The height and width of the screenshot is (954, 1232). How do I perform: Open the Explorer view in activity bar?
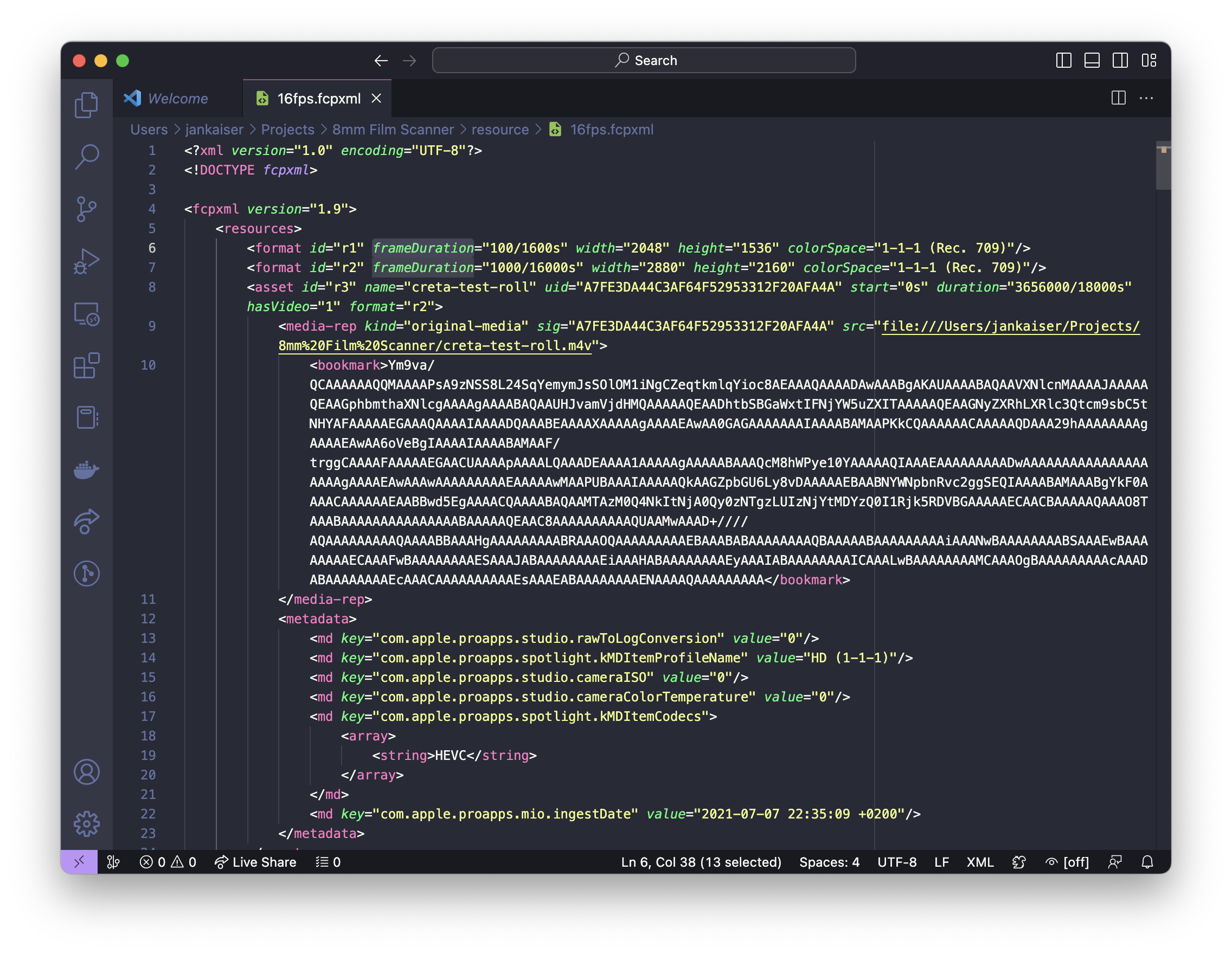[86, 104]
